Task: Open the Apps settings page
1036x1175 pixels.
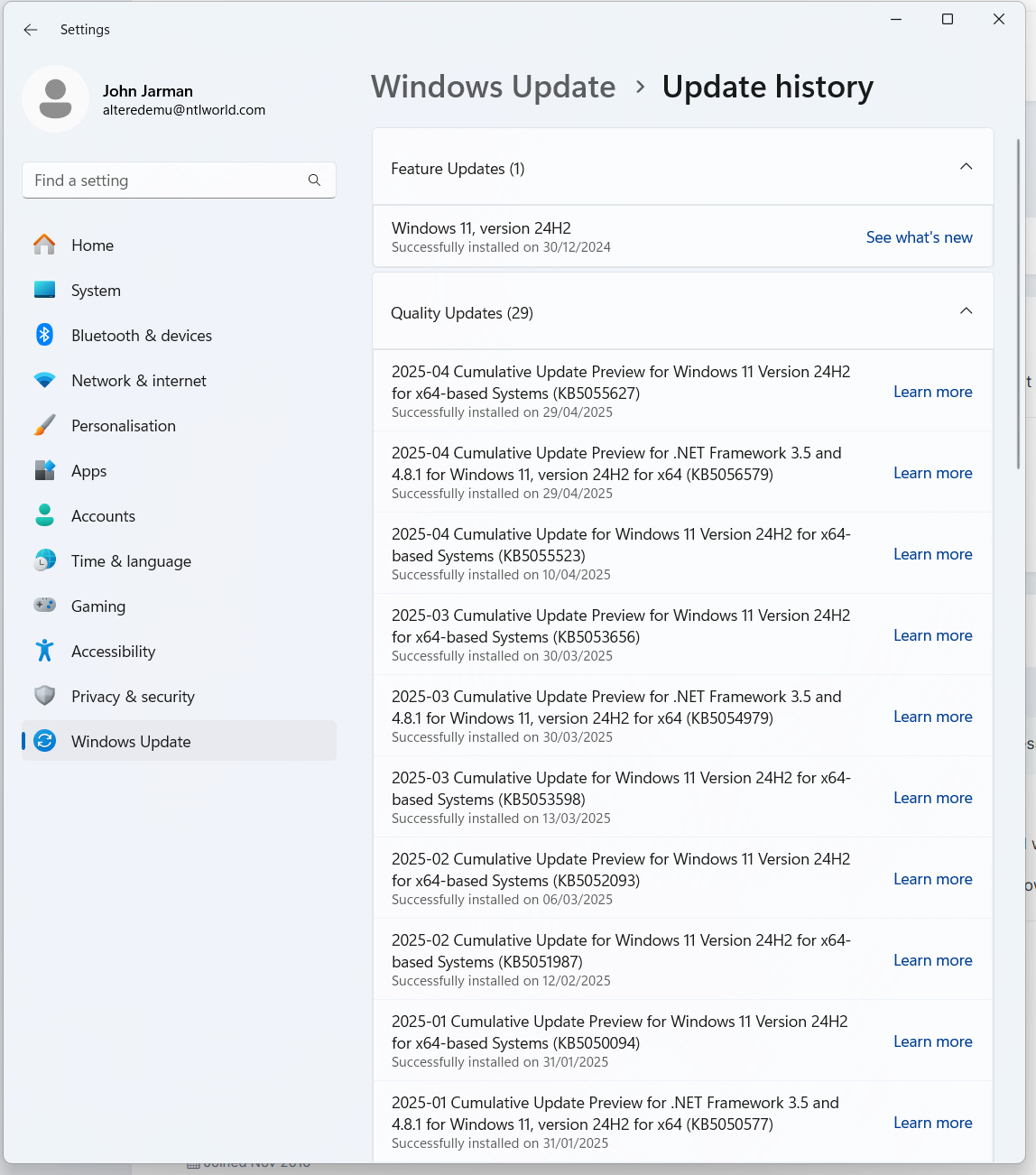Action: coord(88,471)
